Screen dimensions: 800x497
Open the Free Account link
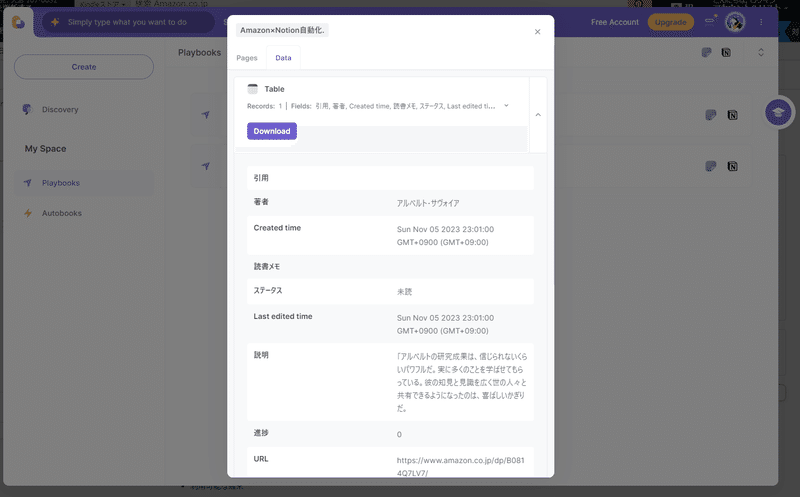615,22
